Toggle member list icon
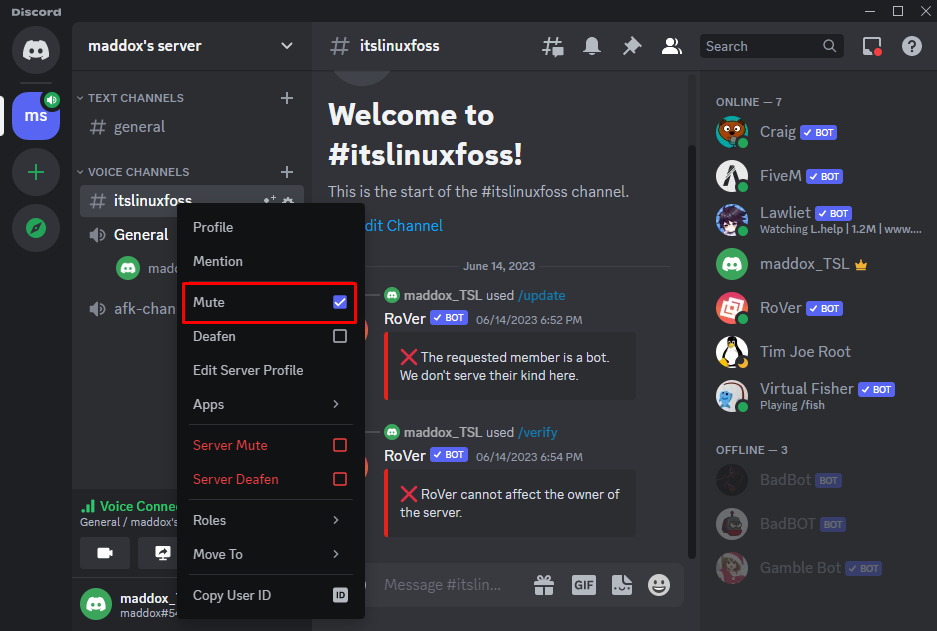 (x=672, y=47)
